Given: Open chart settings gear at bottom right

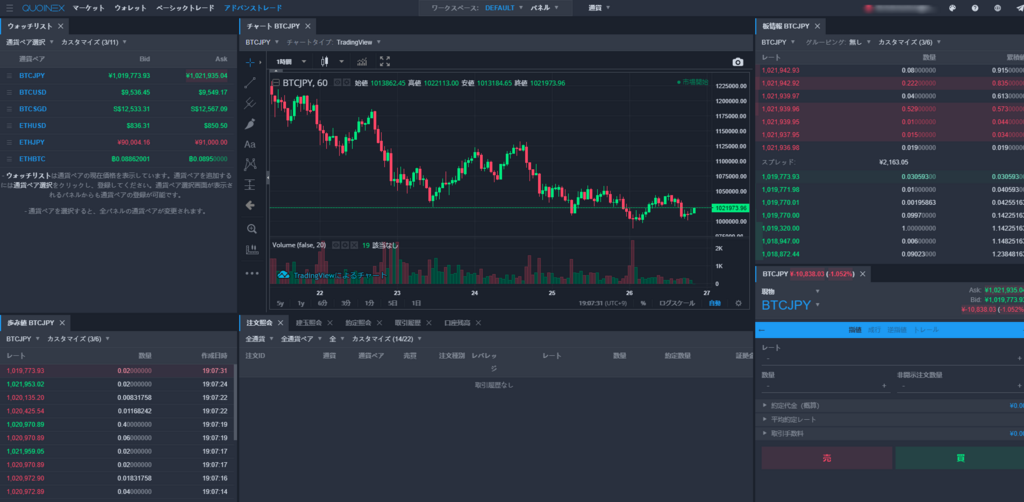Looking at the screenshot, I should 738,302.
